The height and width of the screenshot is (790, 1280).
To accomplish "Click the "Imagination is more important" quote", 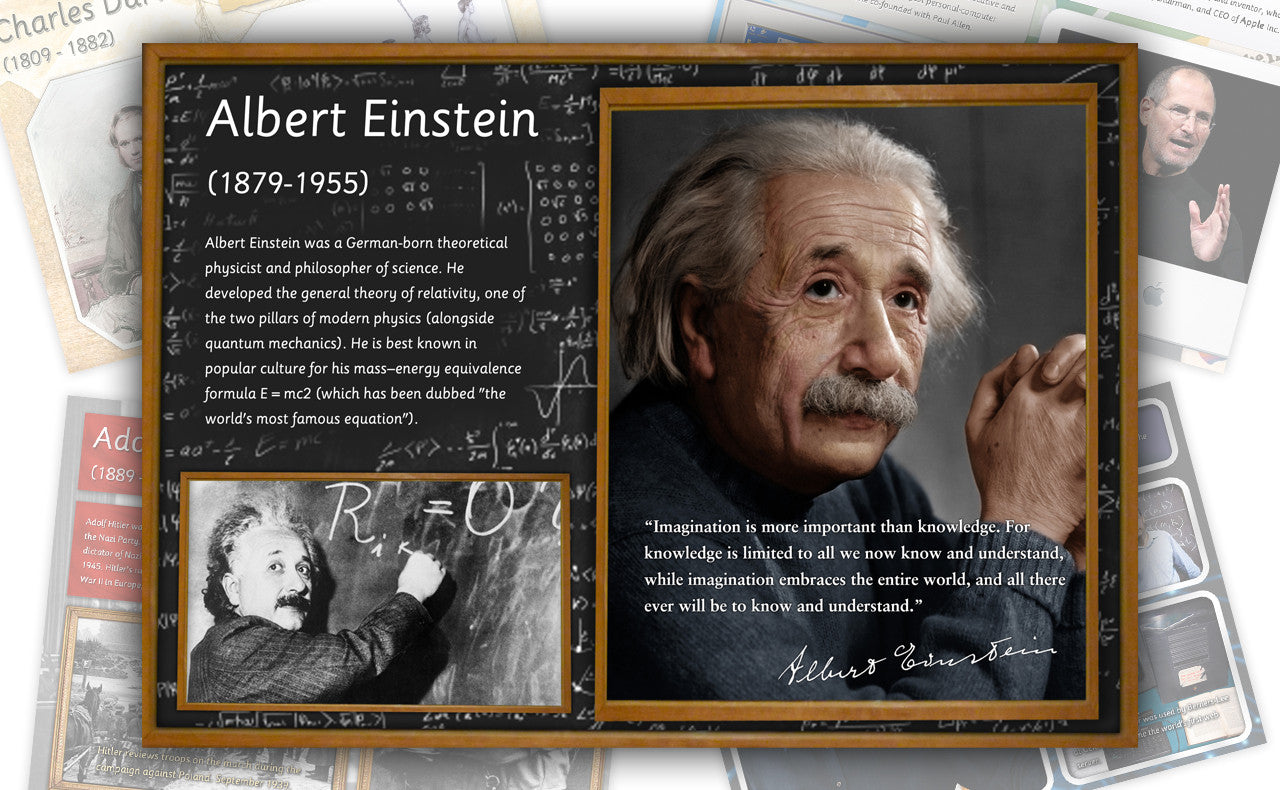I will (x=854, y=566).
